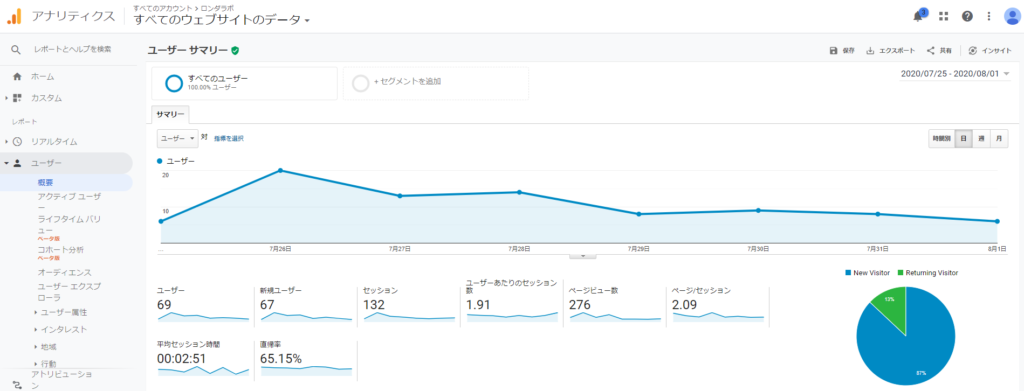Click the green verified shield icon

235,50
